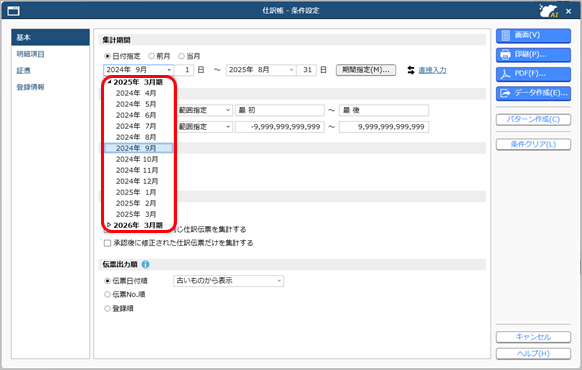The height and width of the screenshot is (370, 582).
Task: Select the 日付指定 radio button
Action: coord(107,56)
